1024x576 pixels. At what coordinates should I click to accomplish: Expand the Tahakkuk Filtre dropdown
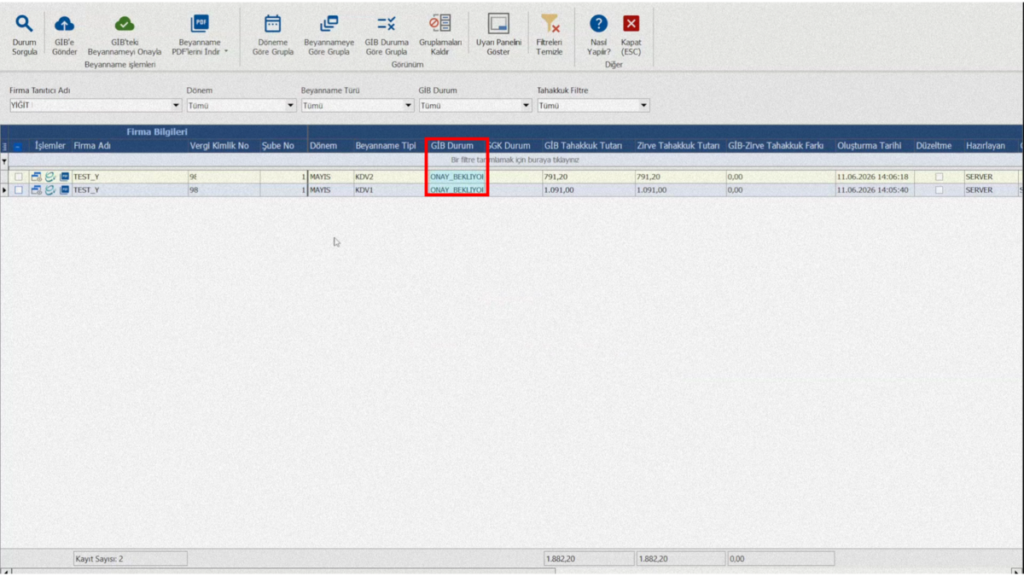pos(643,105)
